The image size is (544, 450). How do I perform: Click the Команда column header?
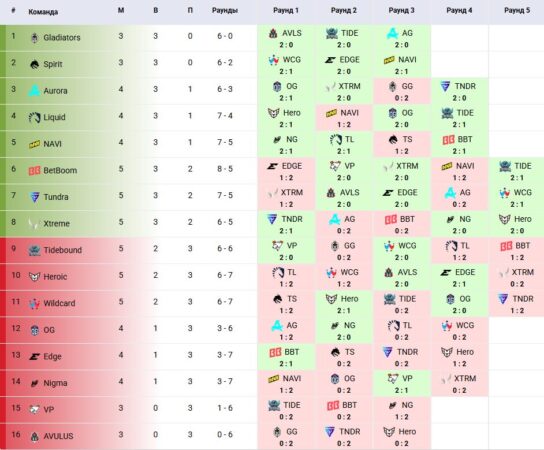tap(43, 12)
